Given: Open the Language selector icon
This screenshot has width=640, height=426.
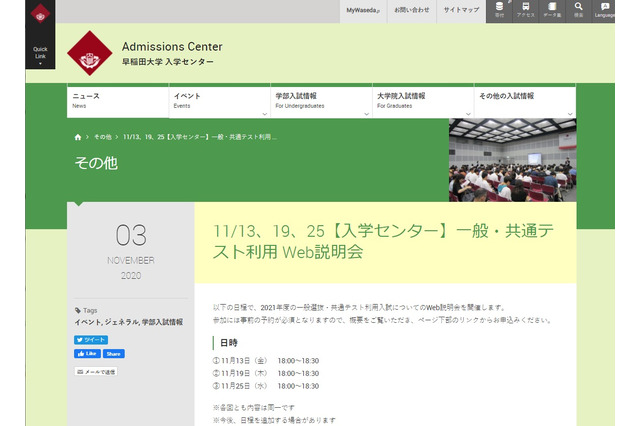Looking at the screenshot, I should point(604,10).
